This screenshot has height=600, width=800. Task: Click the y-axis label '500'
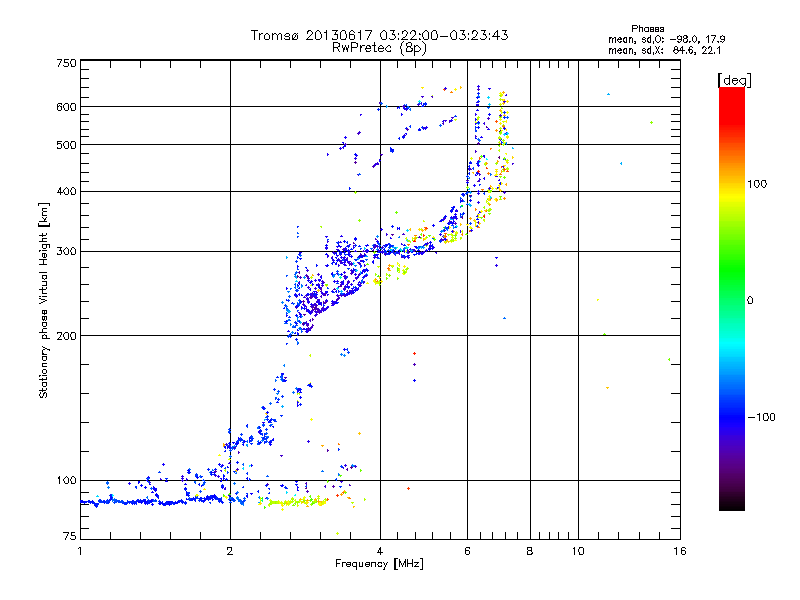tap(66, 145)
